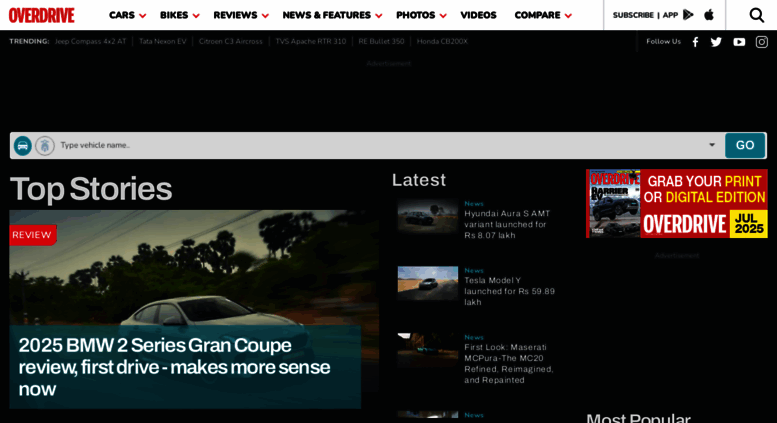
Task: Expand the Reviews menu
Action: 241,15
